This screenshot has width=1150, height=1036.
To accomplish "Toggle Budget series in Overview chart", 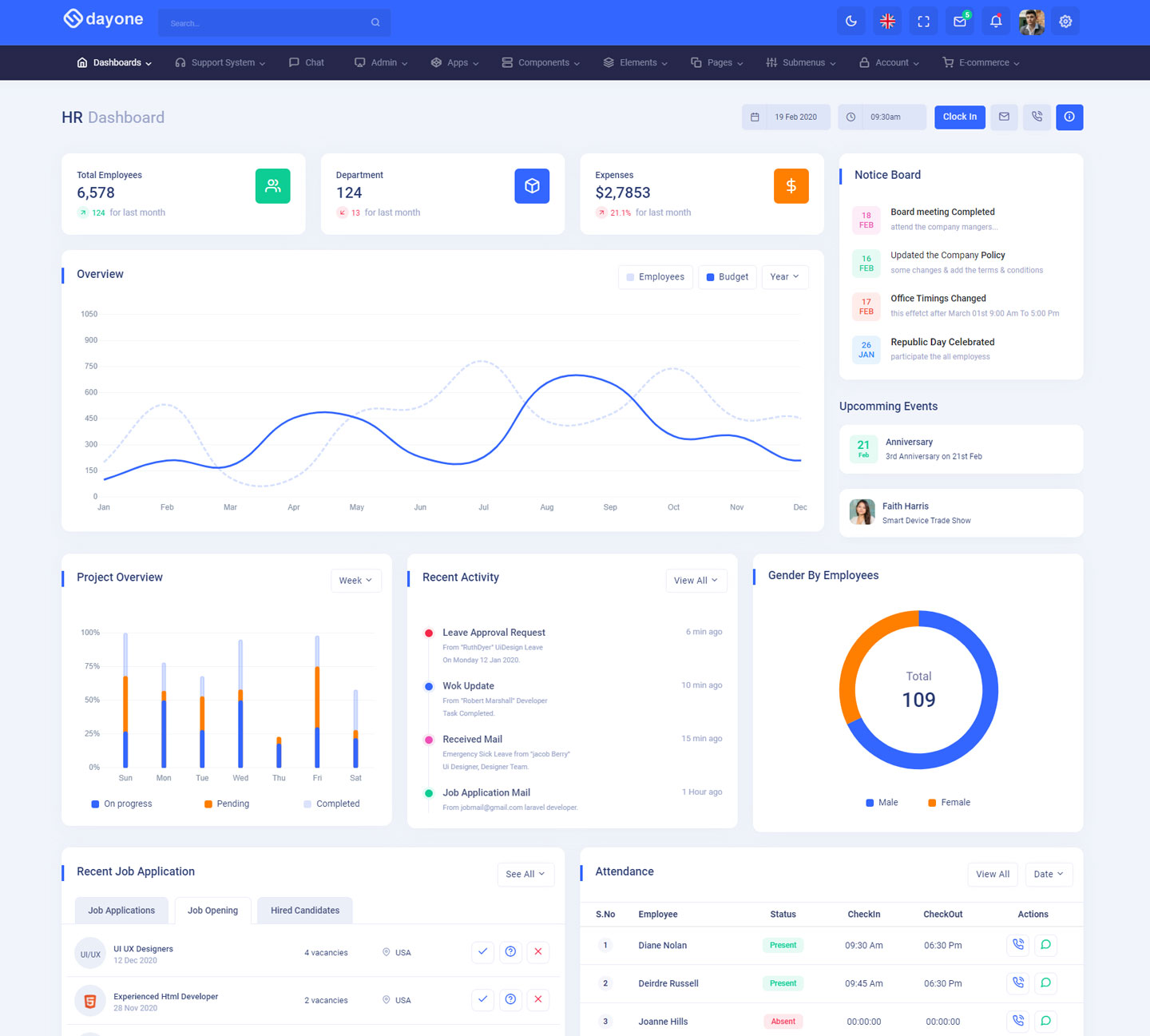I will tap(728, 277).
